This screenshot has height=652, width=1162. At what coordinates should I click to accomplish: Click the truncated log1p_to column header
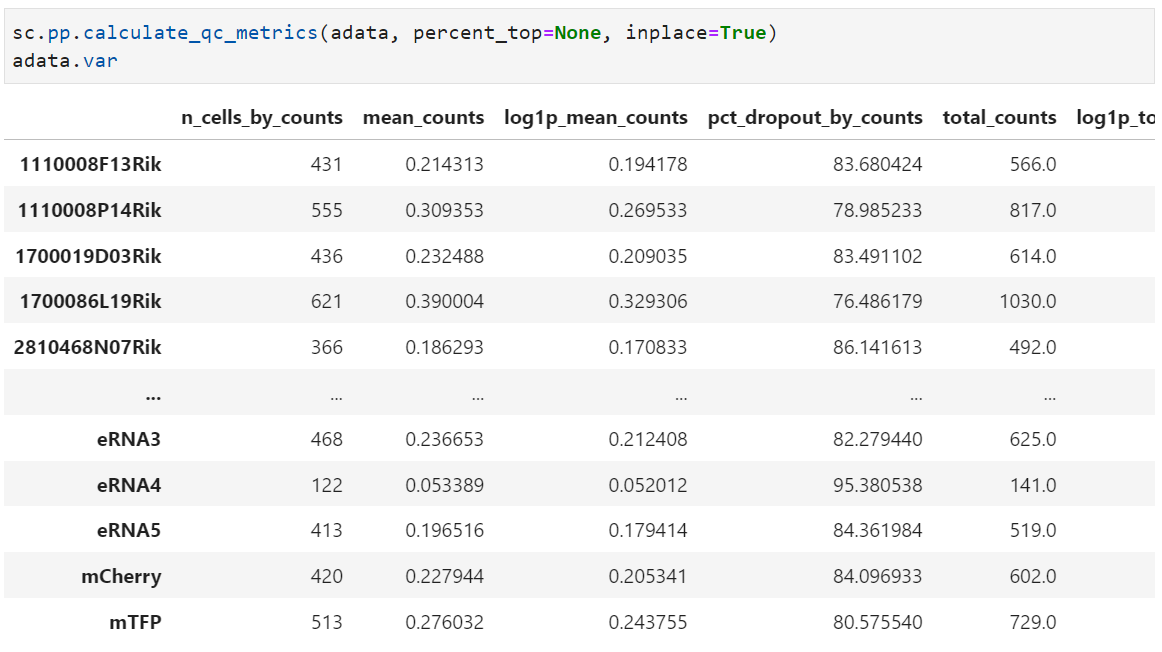pyautogui.click(x=1120, y=117)
